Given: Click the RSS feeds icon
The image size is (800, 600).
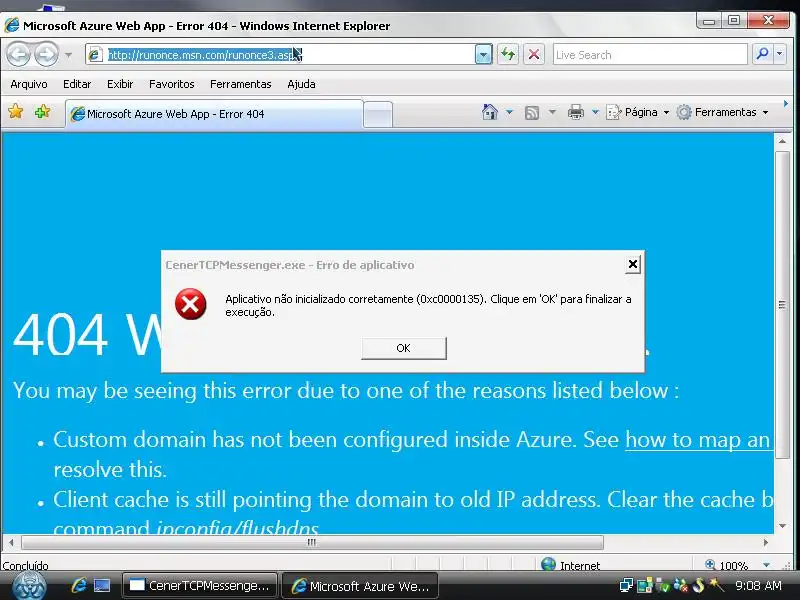Looking at the screenshot, I should [x=532, y=112].
